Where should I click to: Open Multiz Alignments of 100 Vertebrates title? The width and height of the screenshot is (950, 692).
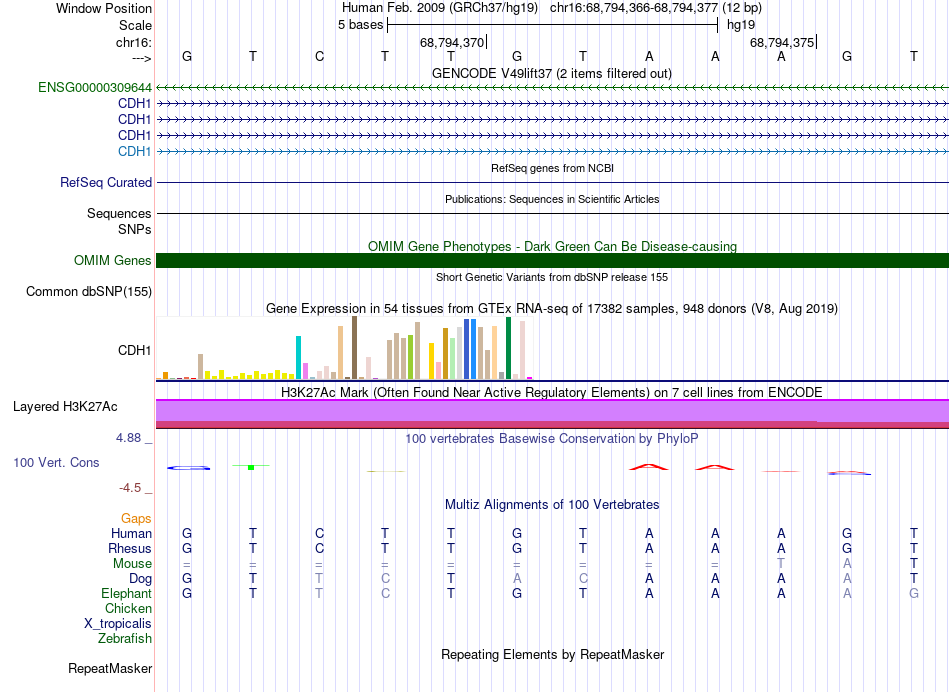(551, 505)
